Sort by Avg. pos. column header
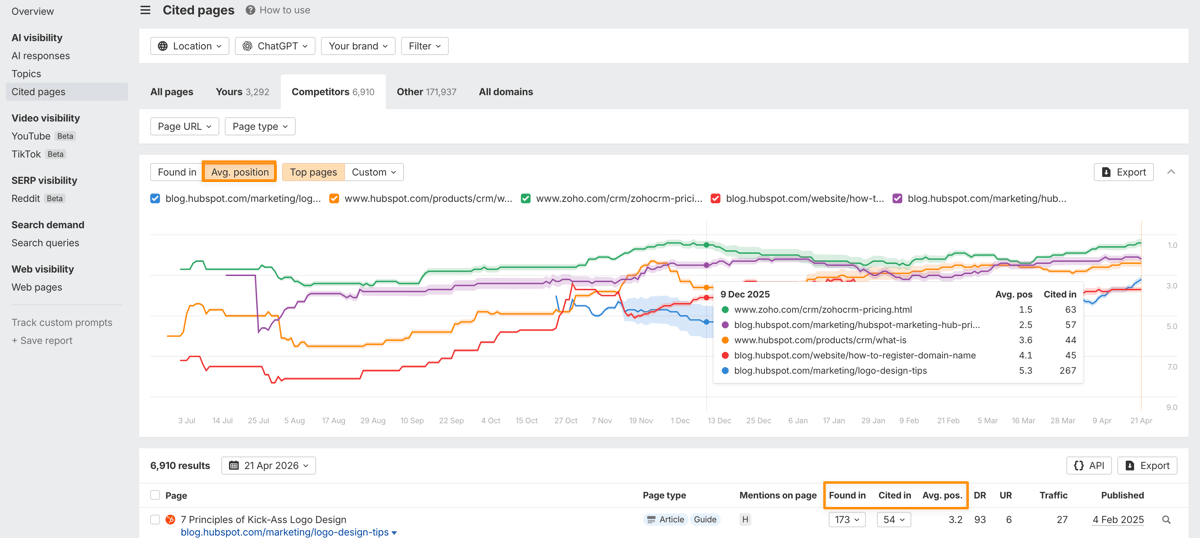The image size is (1200, 538). (942, 495)
